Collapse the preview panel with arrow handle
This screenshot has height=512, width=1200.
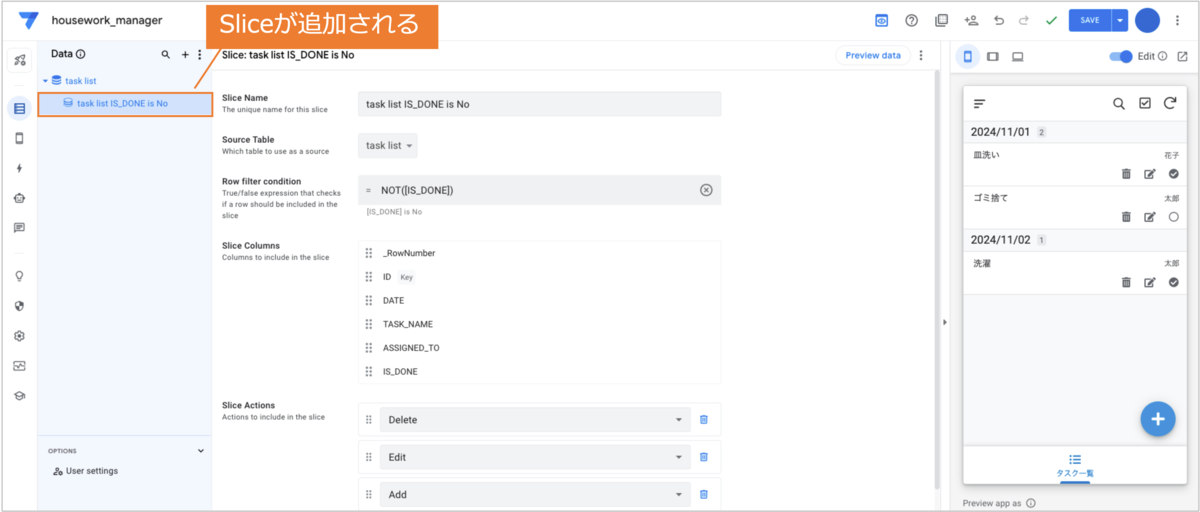[x=945, y=322]
